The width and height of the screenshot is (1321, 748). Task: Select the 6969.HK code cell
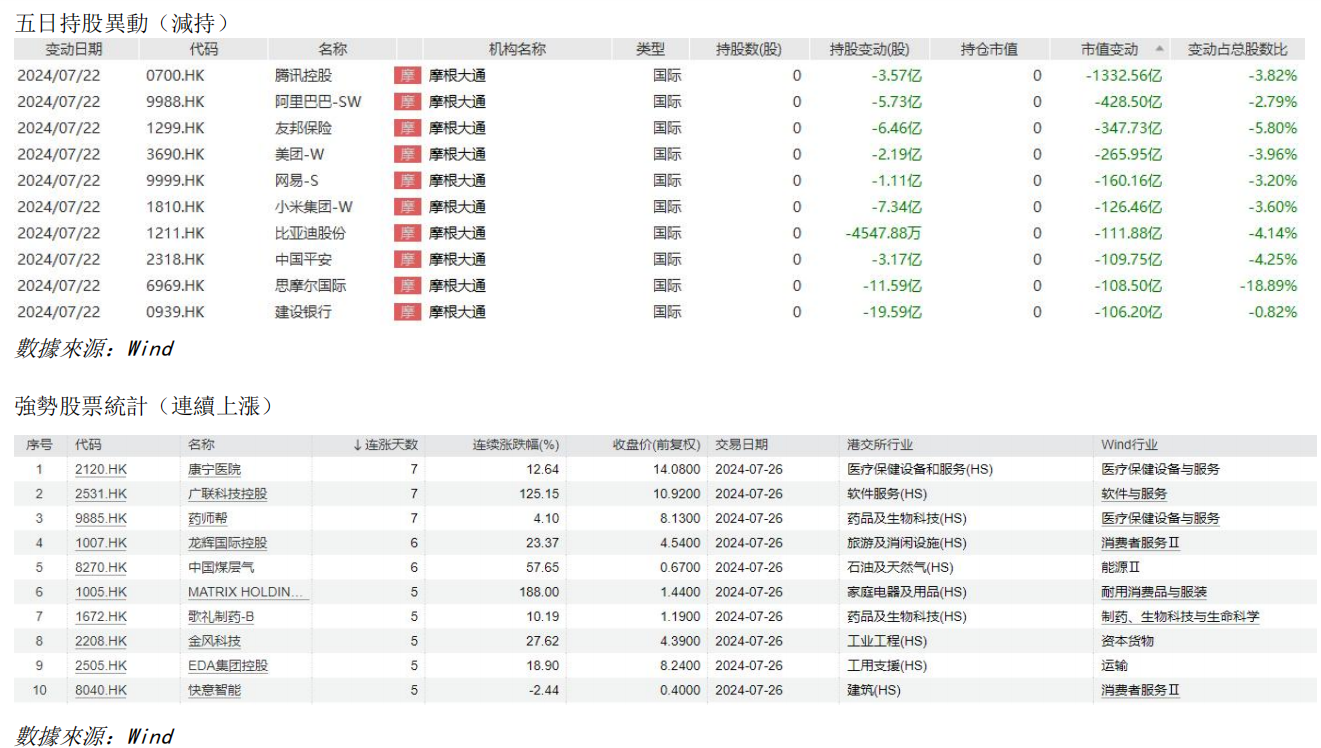coord(175,285)
